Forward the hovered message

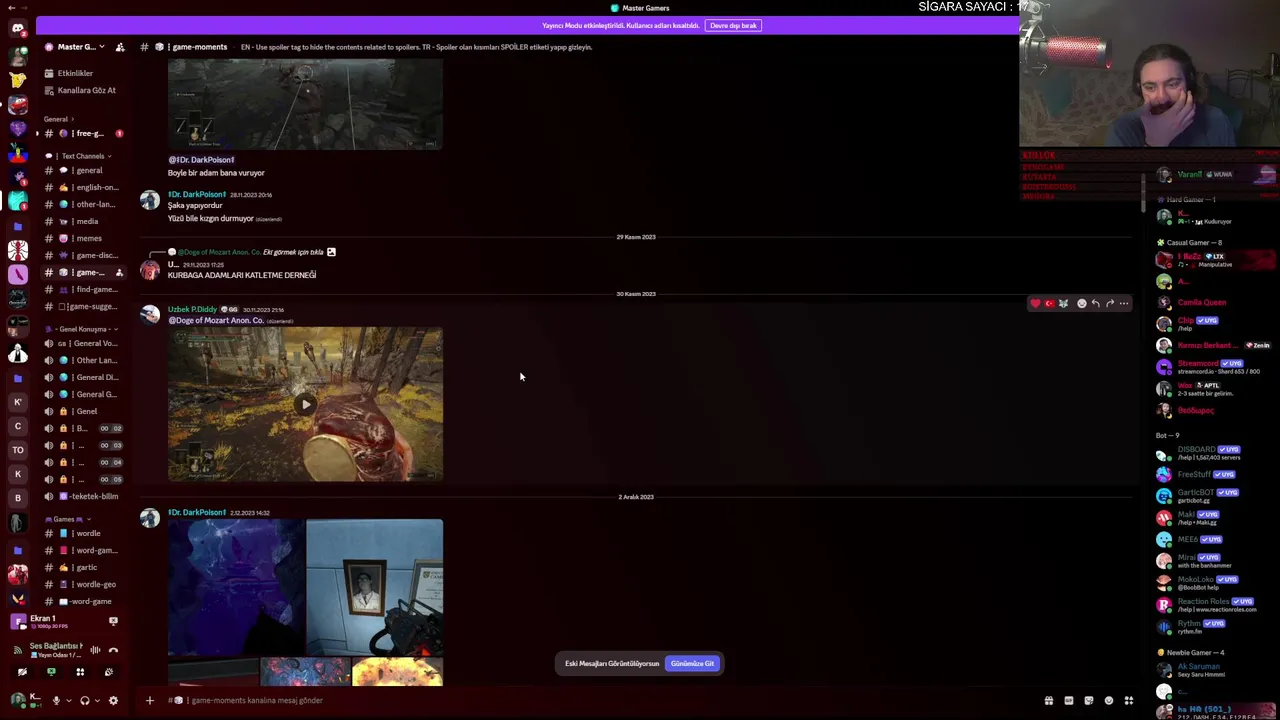click(x=1109, y=303)
